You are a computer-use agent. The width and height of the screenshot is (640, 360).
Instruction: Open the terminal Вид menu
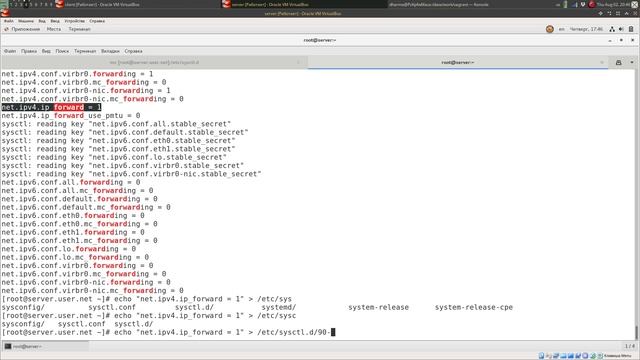pos(46,51)
